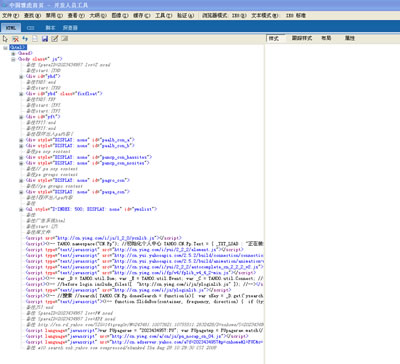Expand the div id pealh_con_a node
Image resolution: width=400 pixels, height=364 pixels.
click(21, 140)
